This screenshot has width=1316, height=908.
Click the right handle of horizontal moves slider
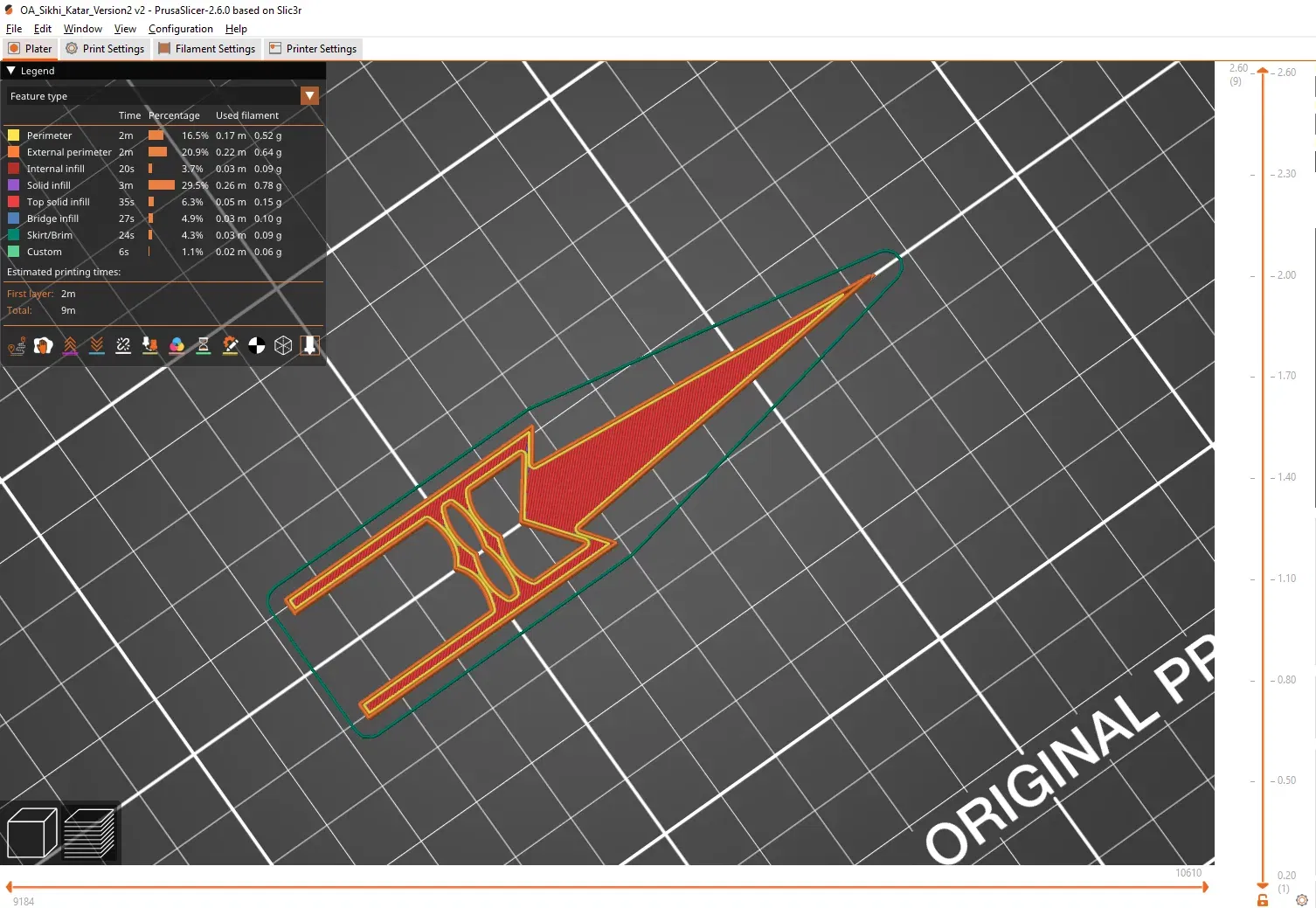click(1205, 887)
